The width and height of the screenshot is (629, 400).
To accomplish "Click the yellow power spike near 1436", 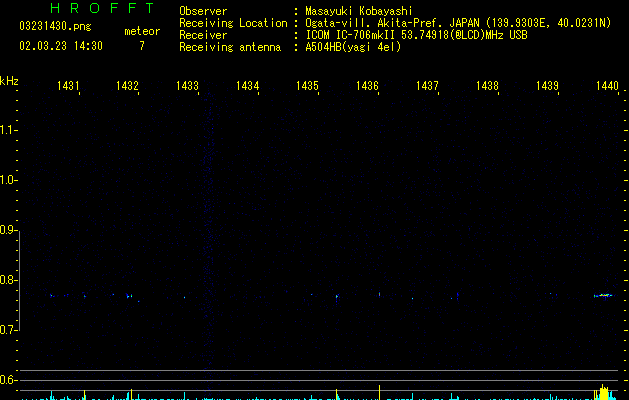I will tap(379, 392).
